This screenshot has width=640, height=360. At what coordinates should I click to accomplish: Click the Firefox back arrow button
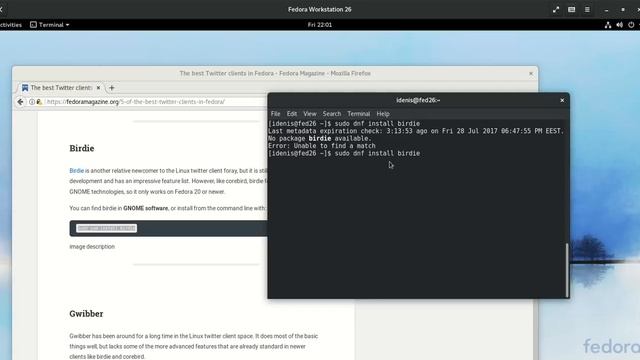[20, 102]
